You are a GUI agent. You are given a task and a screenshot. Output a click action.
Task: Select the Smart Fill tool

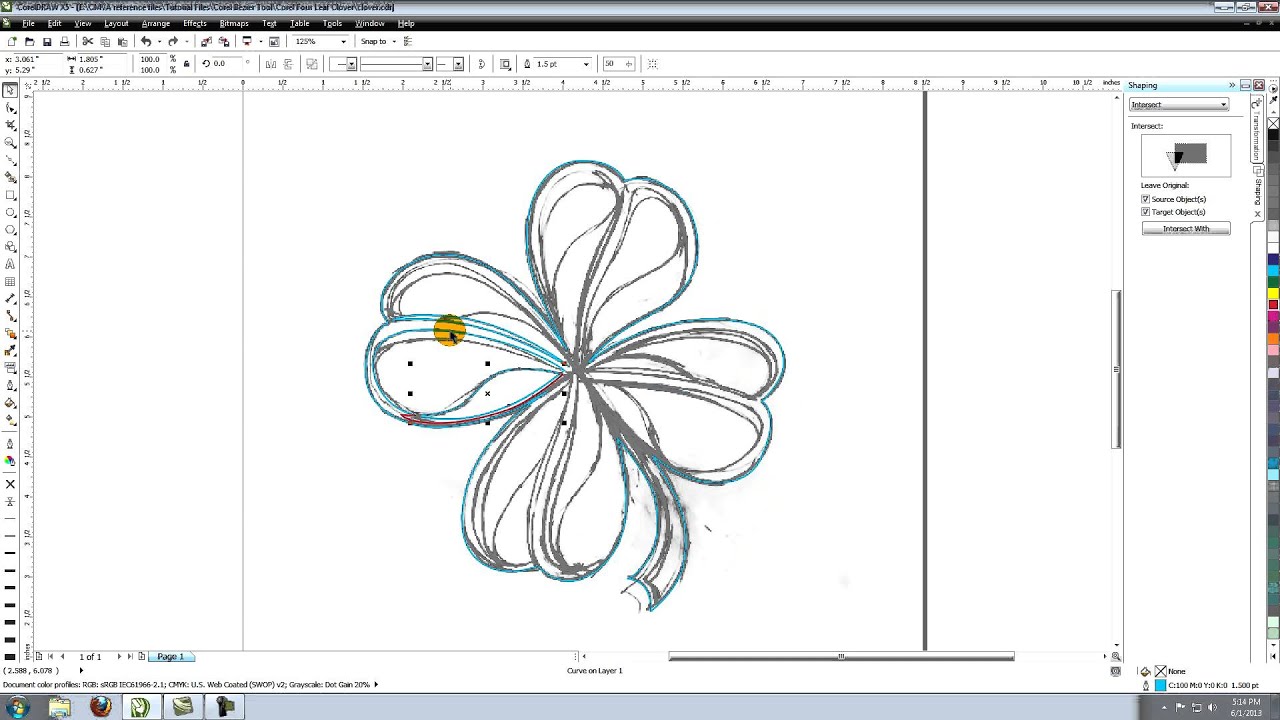[11, 177]
